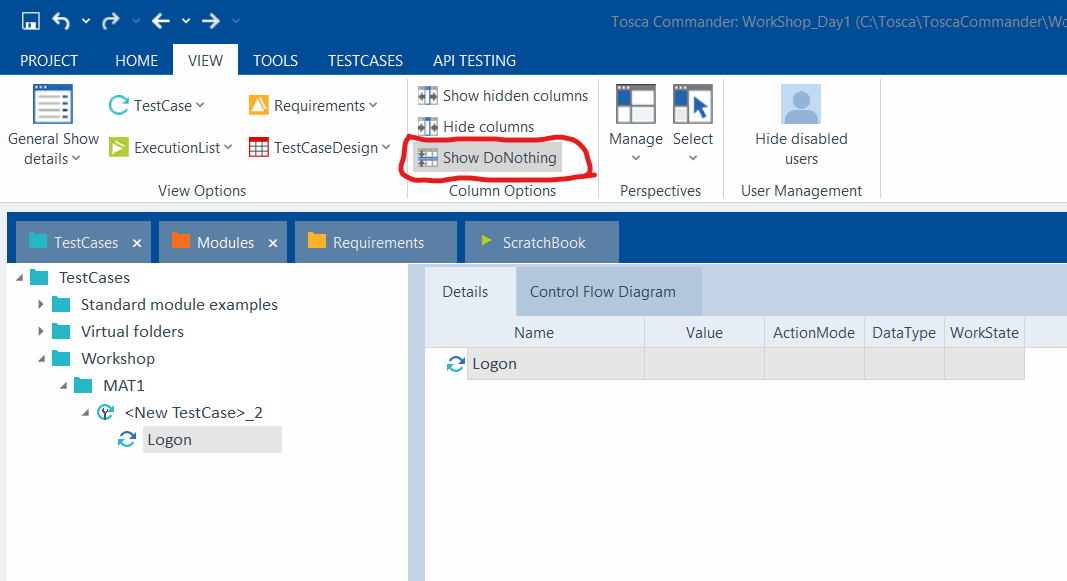This screenshot has height=581, width=1067.
Task: Click the ExecutionList view icon
Action: 118,147
